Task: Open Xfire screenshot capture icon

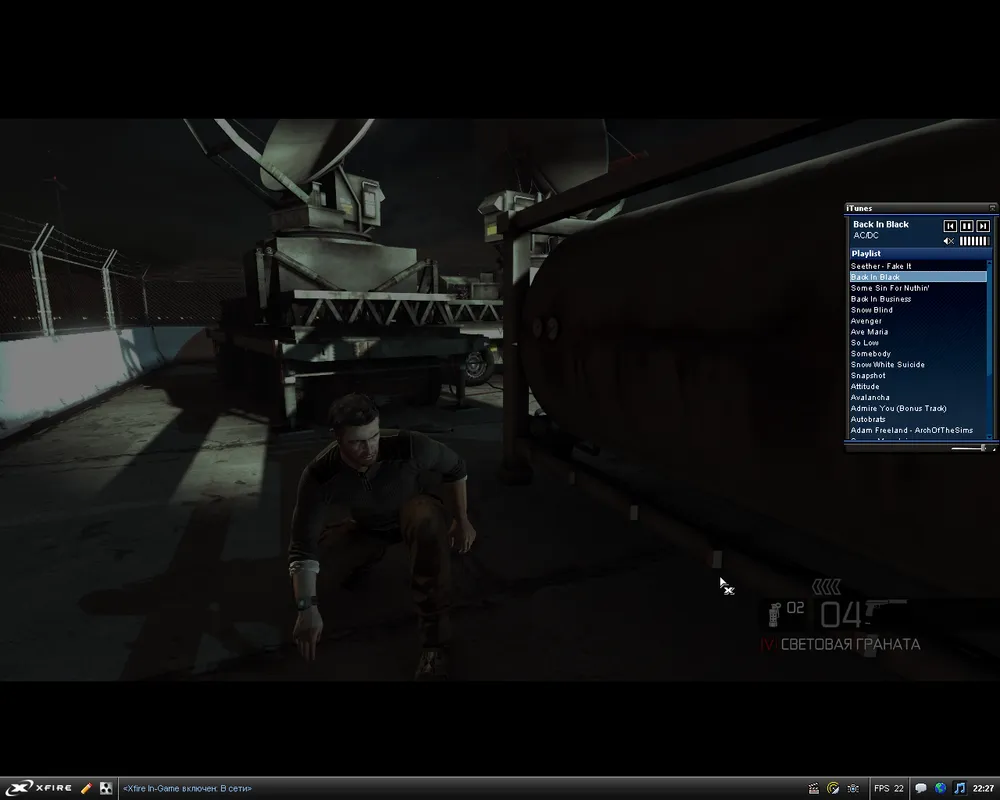Action: coord(853,788)
